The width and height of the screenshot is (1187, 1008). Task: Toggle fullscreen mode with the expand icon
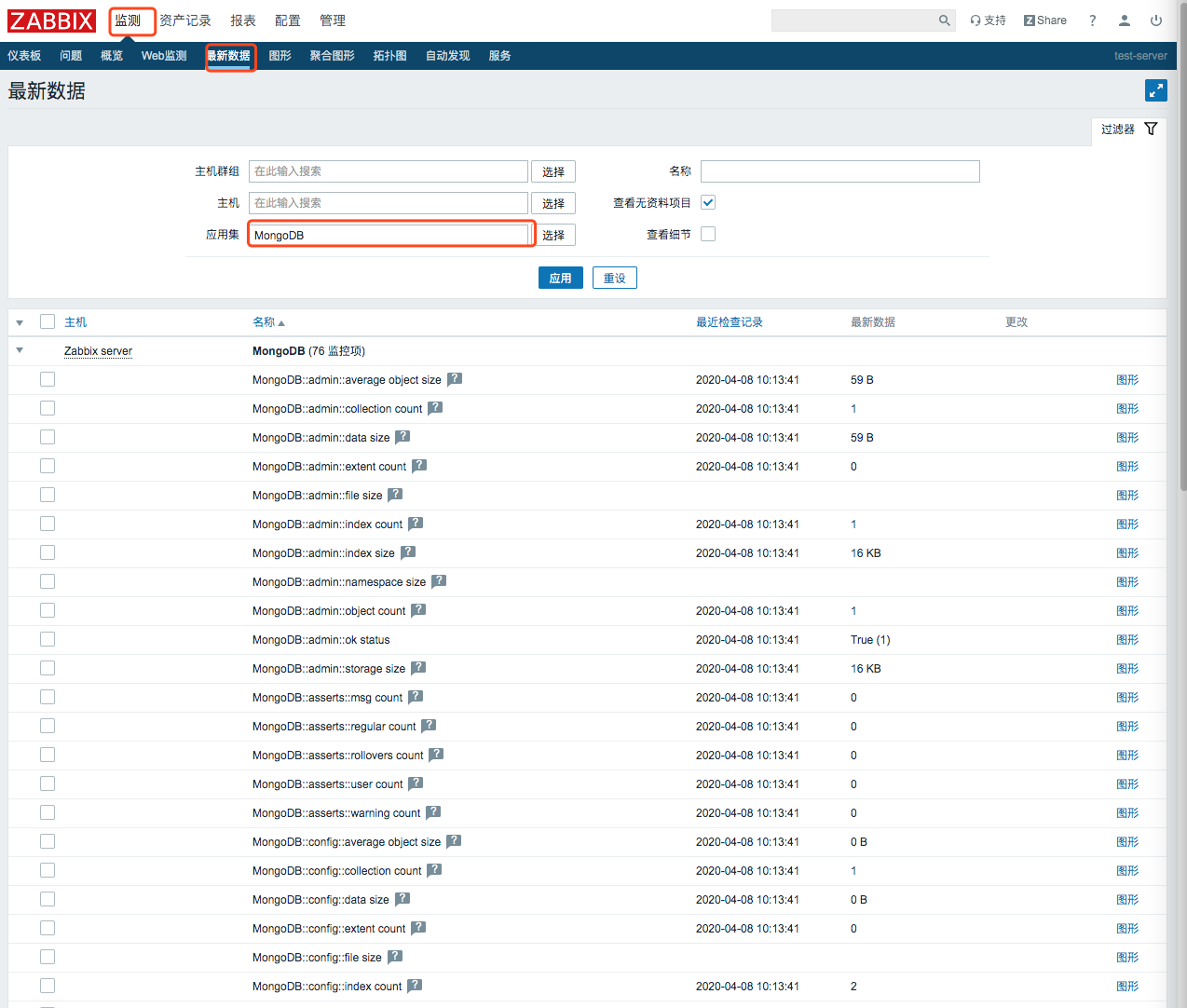click(1155, 90)
